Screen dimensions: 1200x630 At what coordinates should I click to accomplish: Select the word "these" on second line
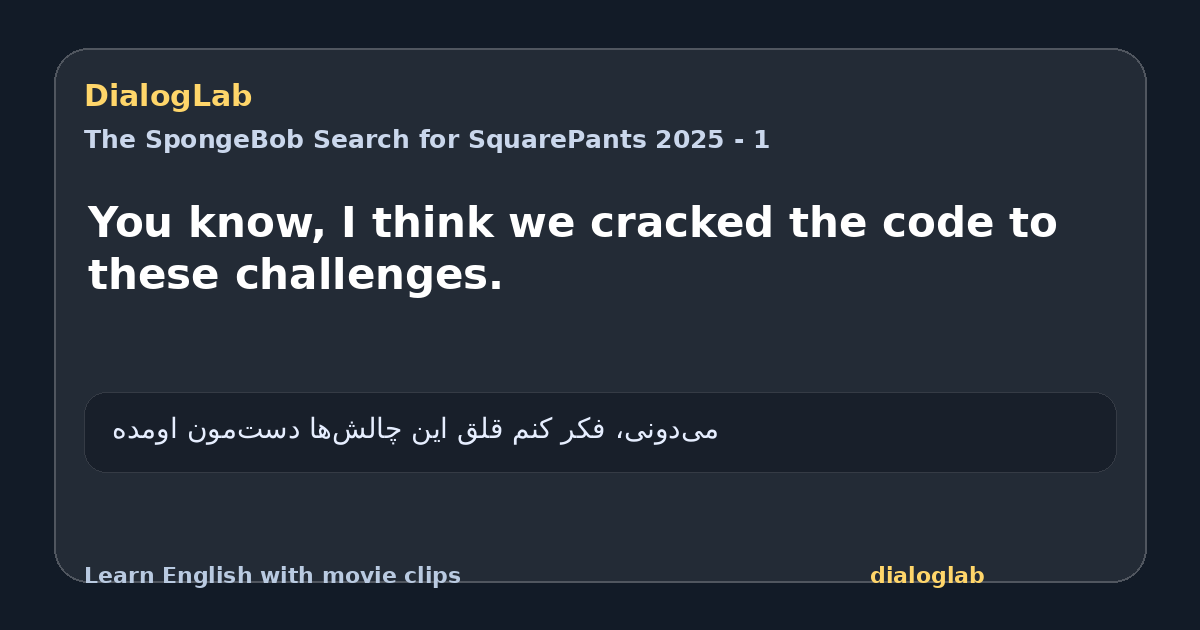pos(154,275)
